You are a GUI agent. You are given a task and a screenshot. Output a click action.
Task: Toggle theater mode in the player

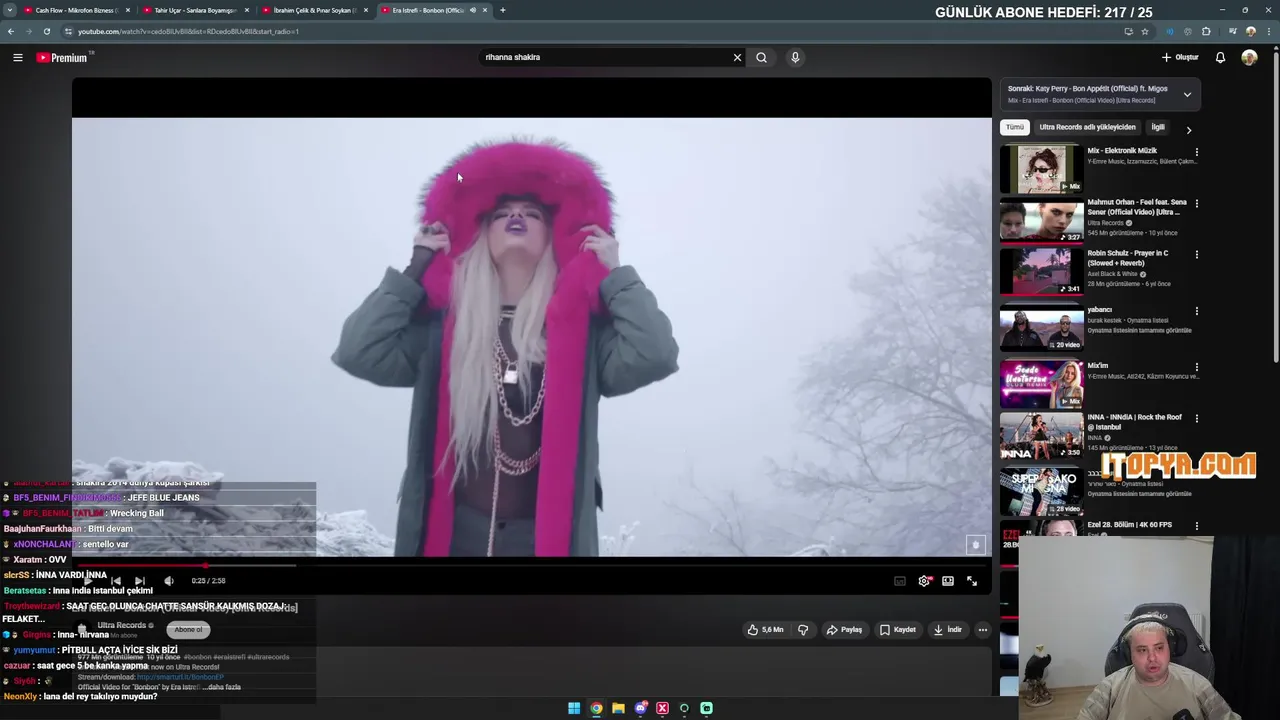(x=948, y=581)
